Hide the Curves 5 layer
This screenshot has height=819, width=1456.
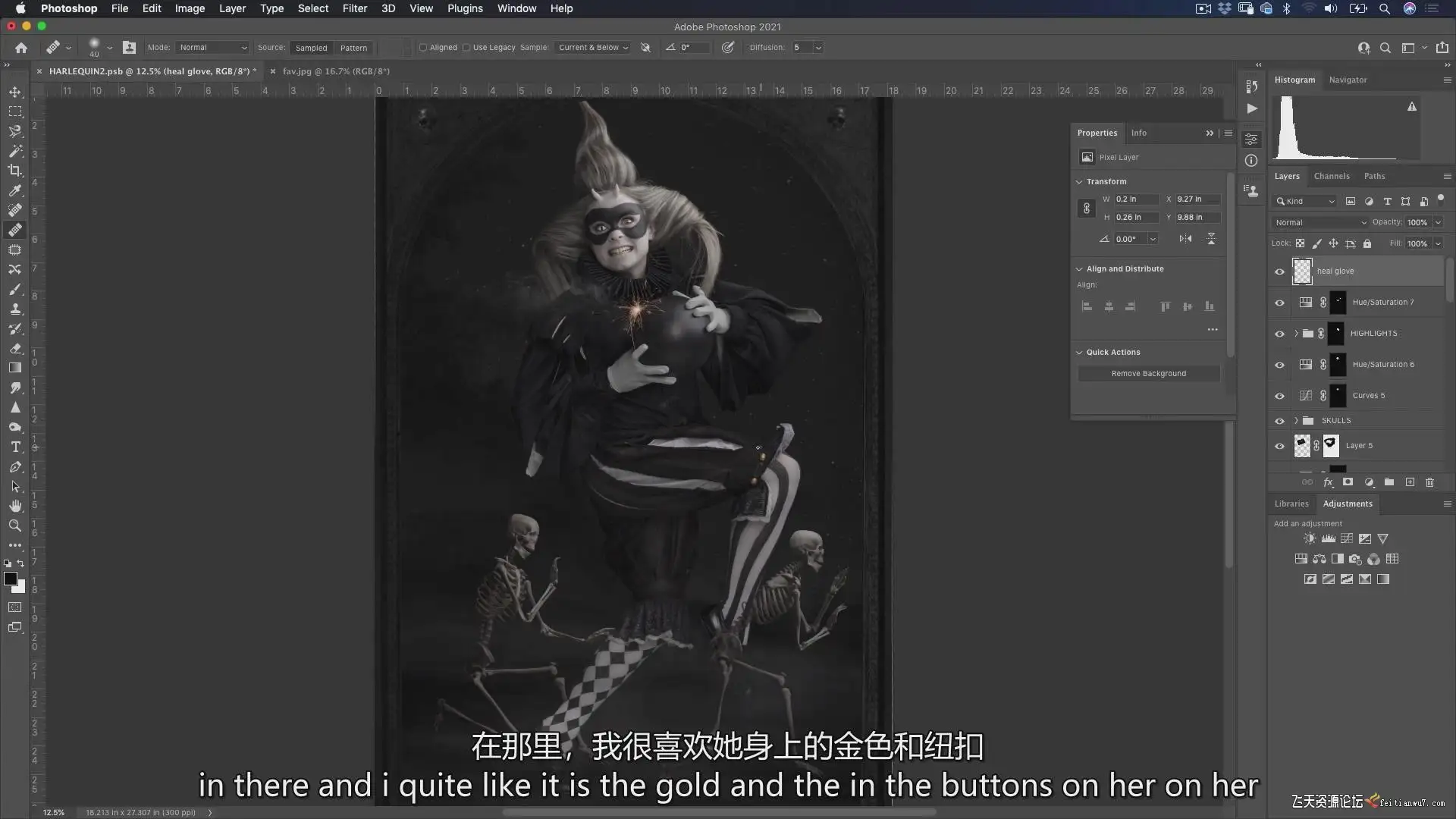1280,396
